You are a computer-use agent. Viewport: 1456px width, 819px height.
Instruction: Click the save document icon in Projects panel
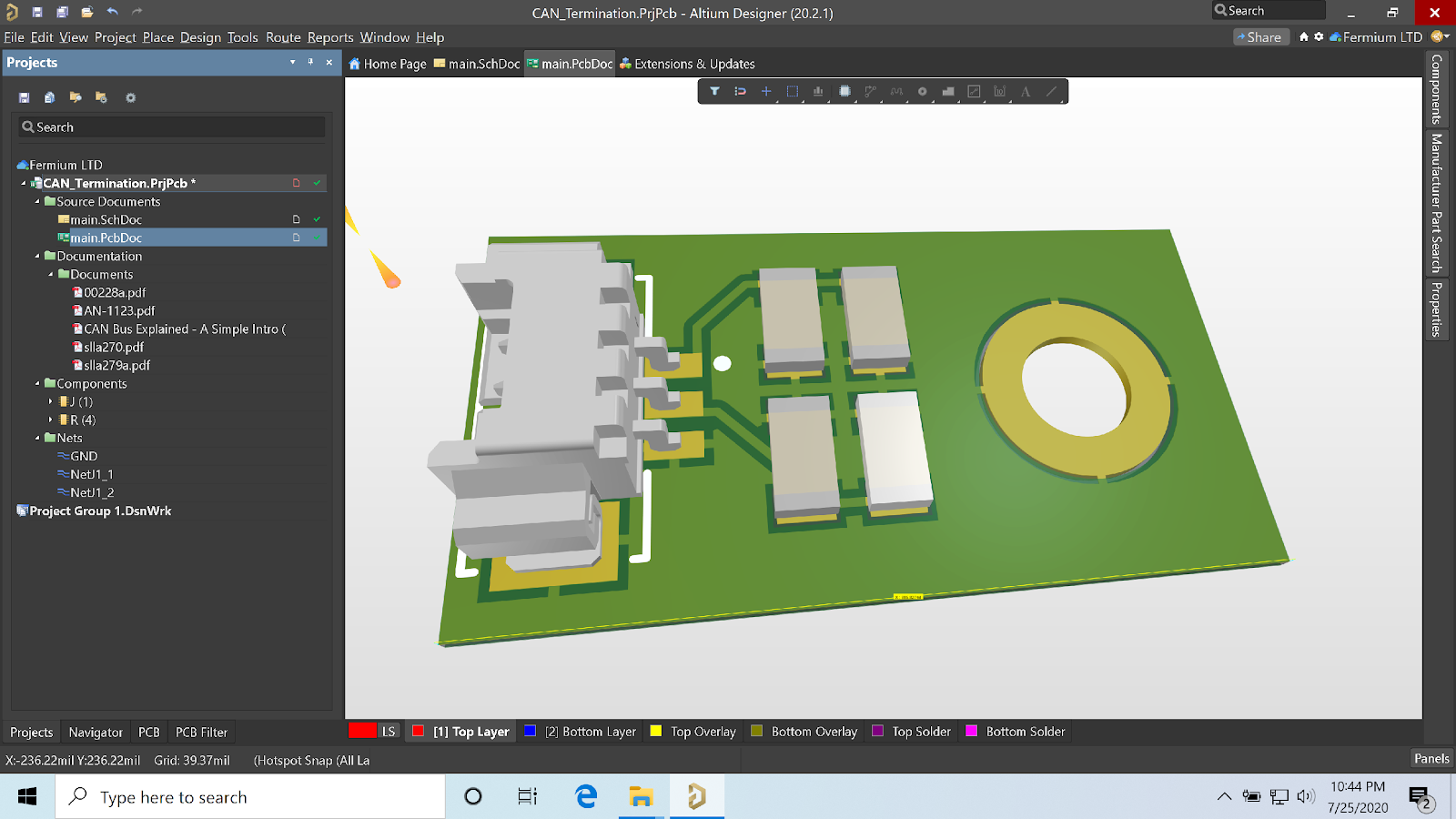click(22, 97)
